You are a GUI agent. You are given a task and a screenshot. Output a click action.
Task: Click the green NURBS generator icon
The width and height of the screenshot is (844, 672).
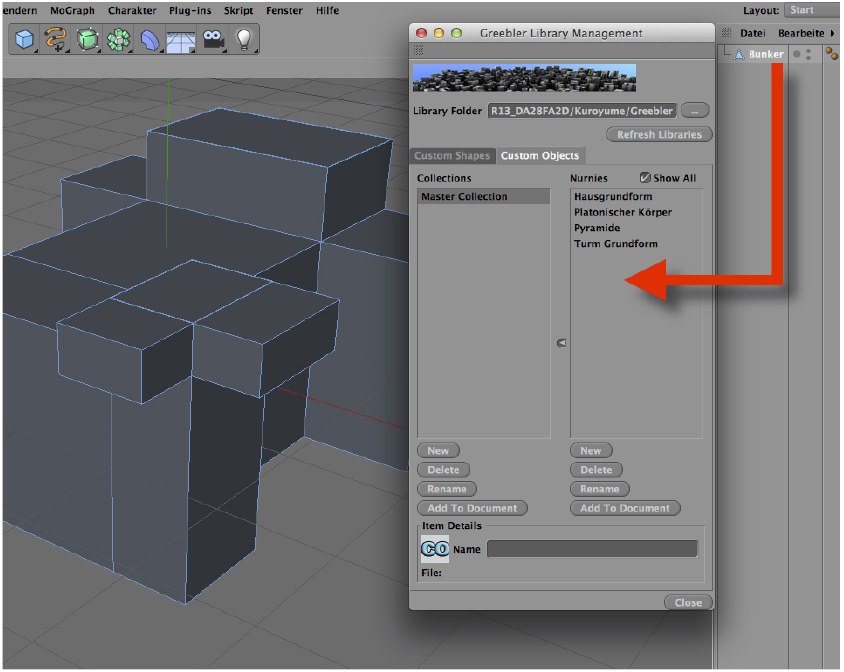(87, 40)
